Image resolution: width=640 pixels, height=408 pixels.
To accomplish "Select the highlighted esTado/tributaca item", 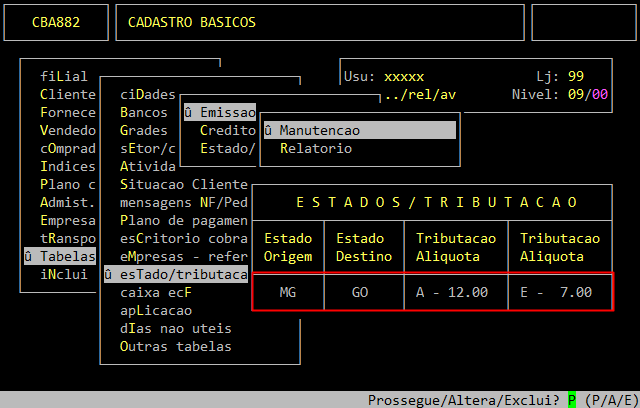I will point(175,274).
